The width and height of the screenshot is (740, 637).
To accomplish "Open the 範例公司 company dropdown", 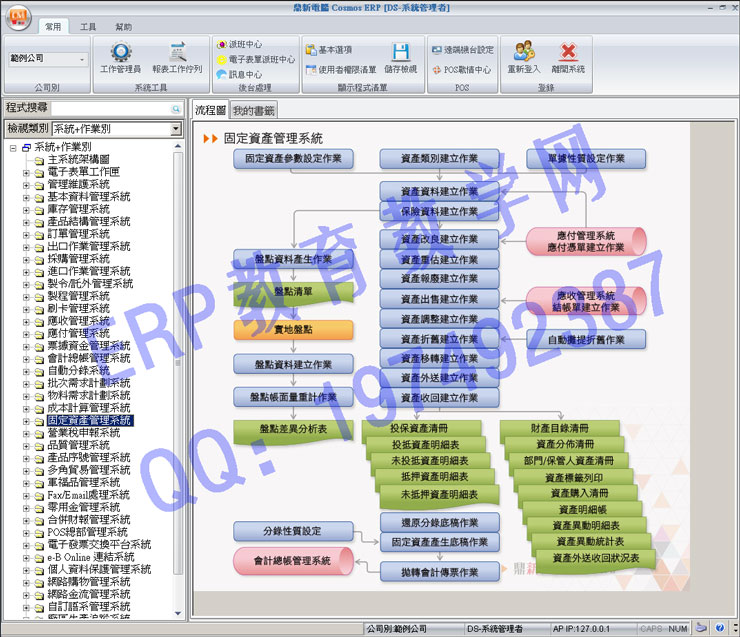I will (83, 59).
